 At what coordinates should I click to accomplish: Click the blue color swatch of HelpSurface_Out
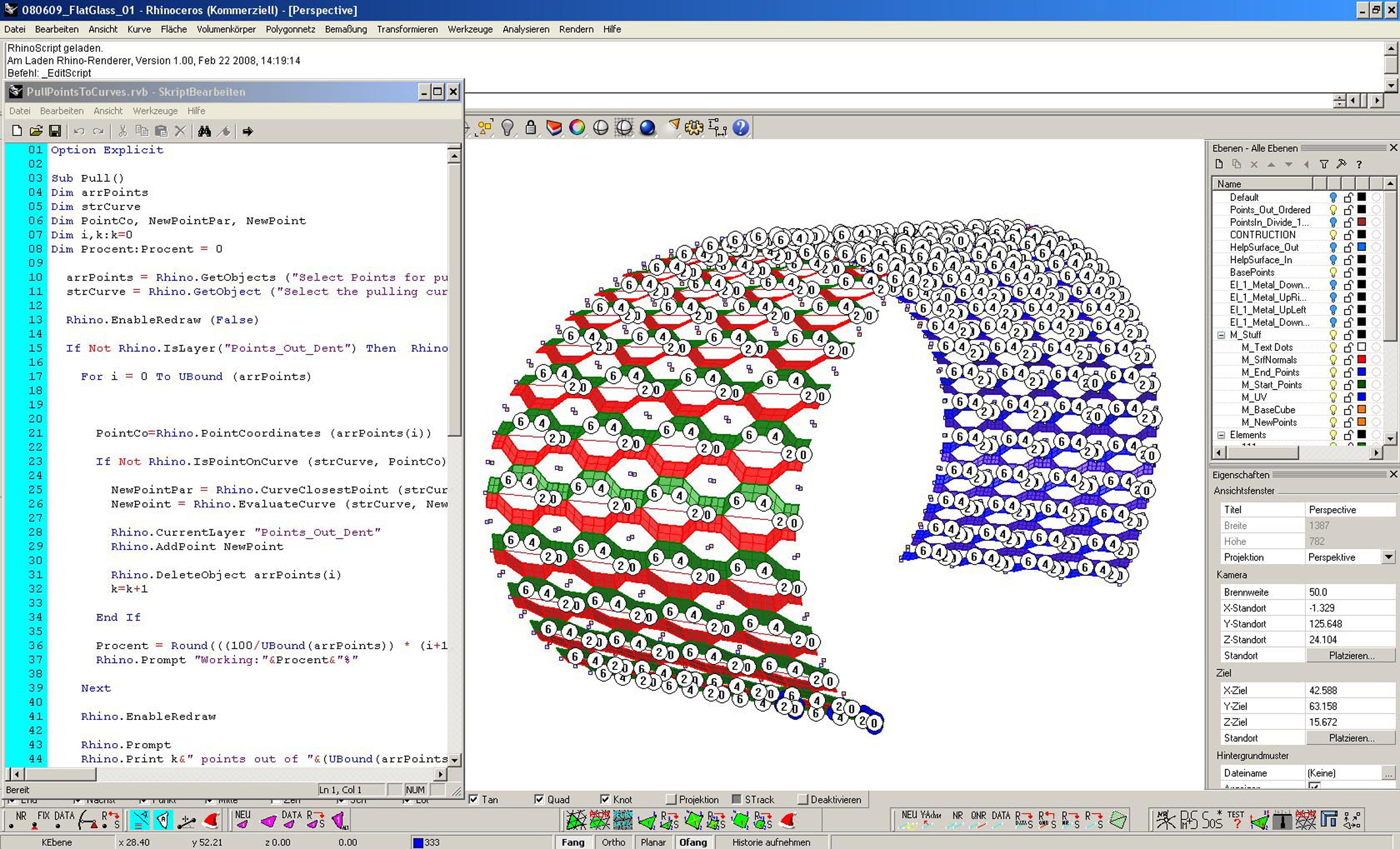tap(1362, 247)
